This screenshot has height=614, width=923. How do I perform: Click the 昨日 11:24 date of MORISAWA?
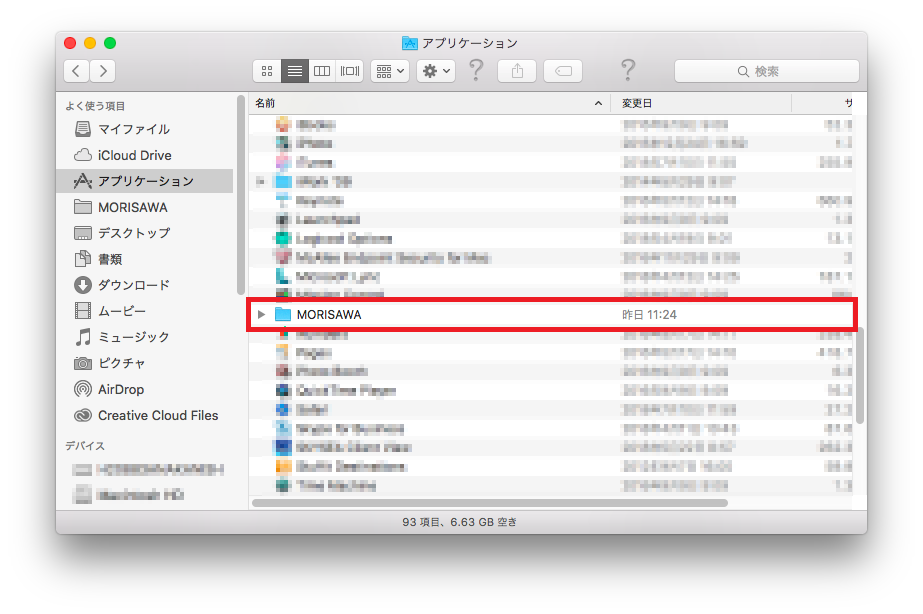coord(649,315)
